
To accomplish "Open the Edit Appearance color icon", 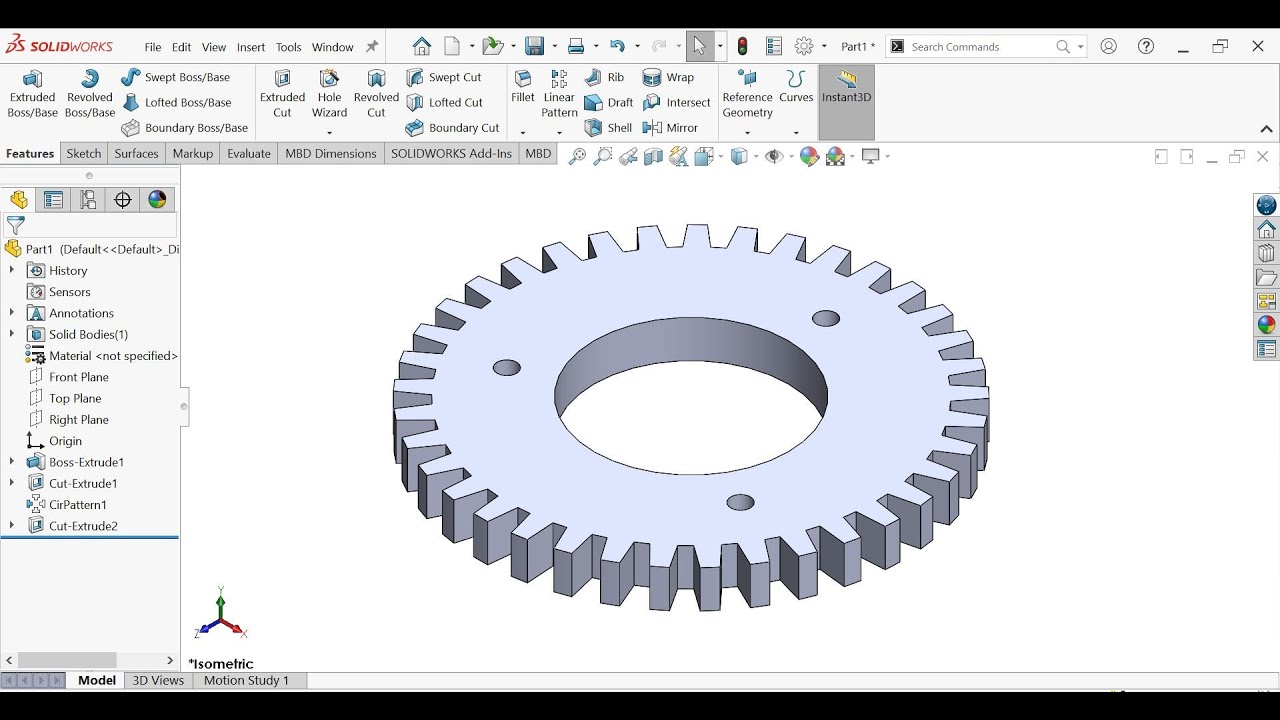I will click(810, 156).
